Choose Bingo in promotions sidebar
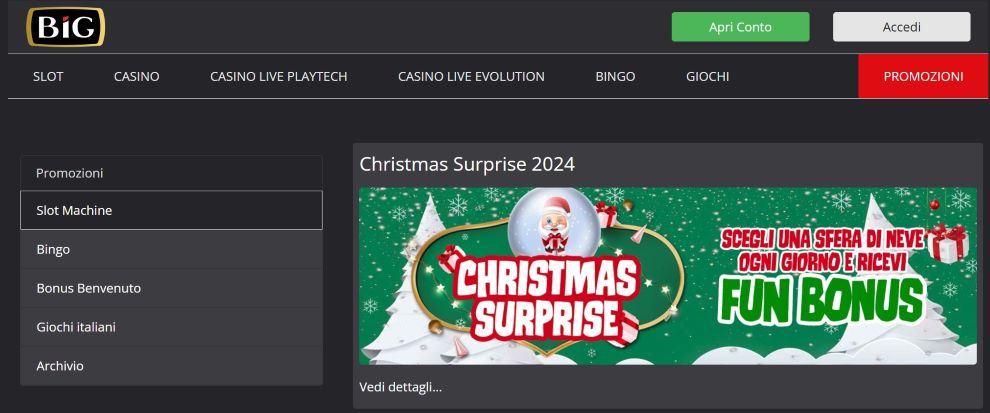The height and width of the screenshot is (413, 990). click(171, 249)
